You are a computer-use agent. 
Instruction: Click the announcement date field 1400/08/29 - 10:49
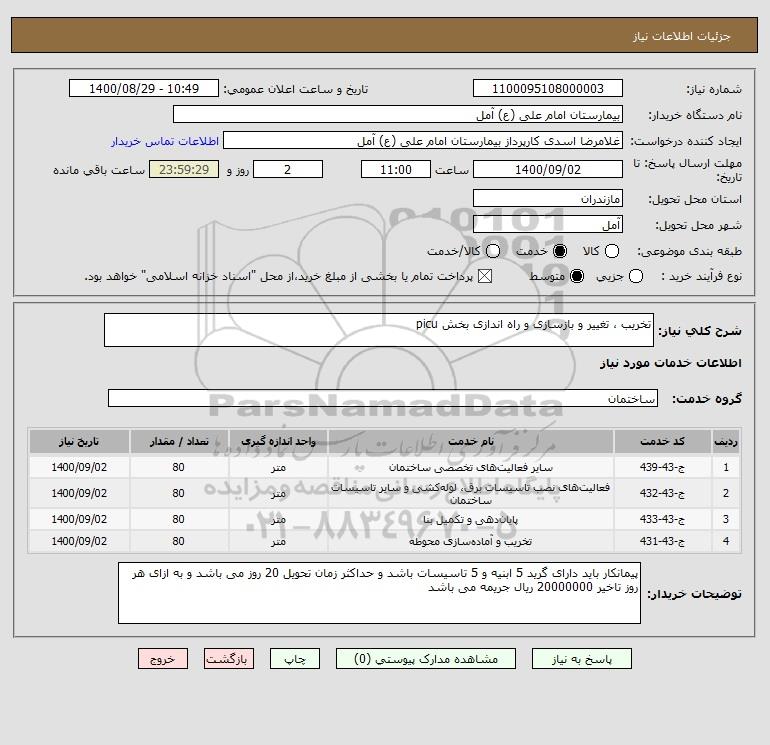144,88
